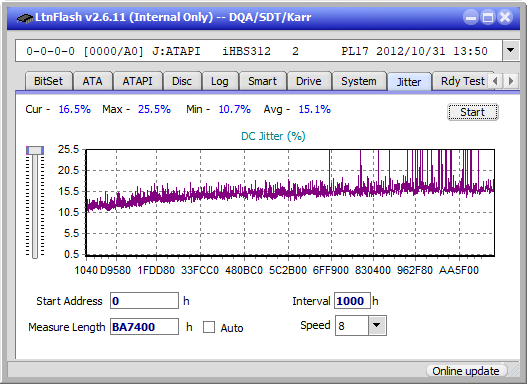The height and width of the screenshot is (384, 527).
Task: Click the LtnFlash chip icon in title bar
Action: (x=25, y=17)
